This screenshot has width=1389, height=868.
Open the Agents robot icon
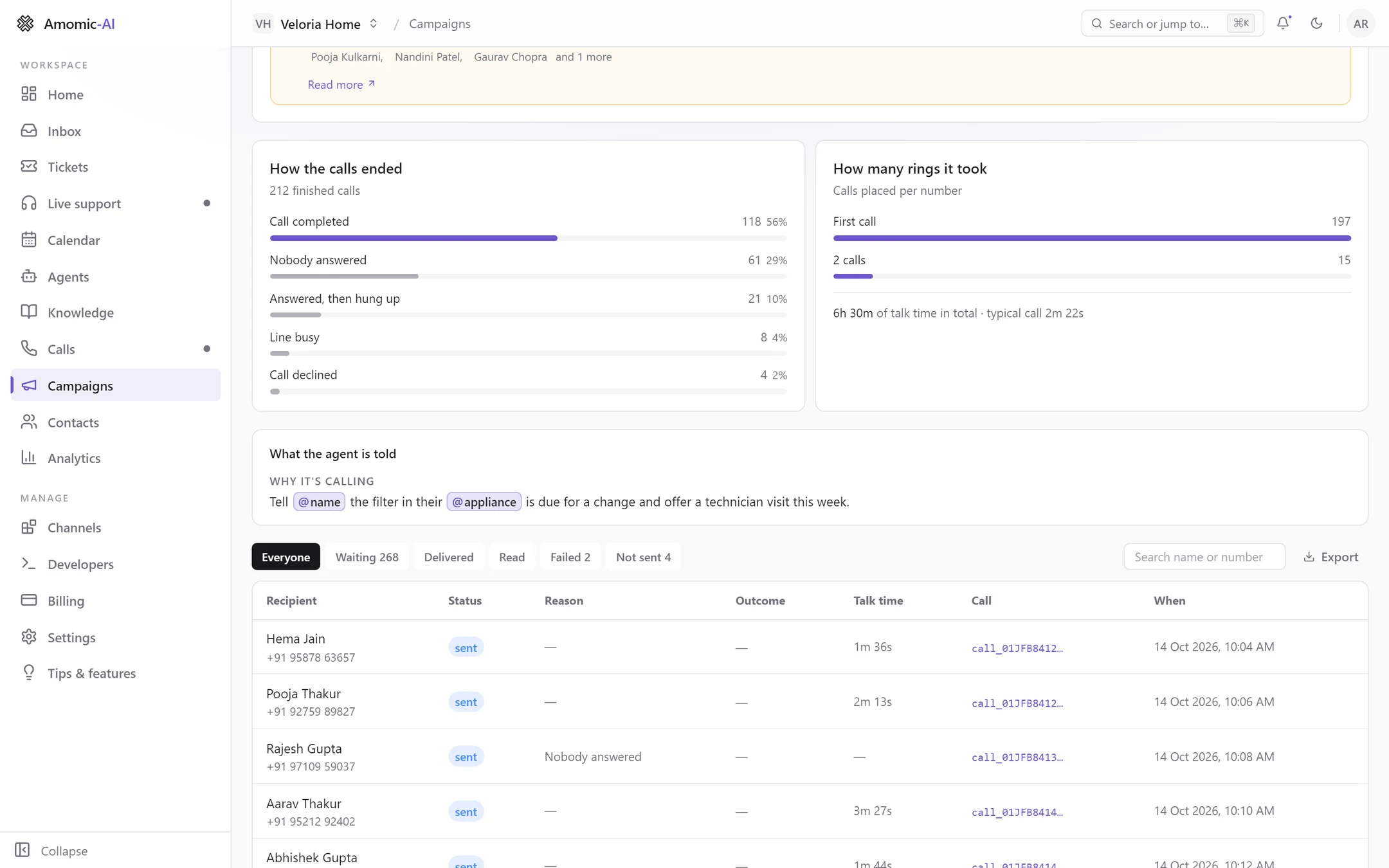28,276
